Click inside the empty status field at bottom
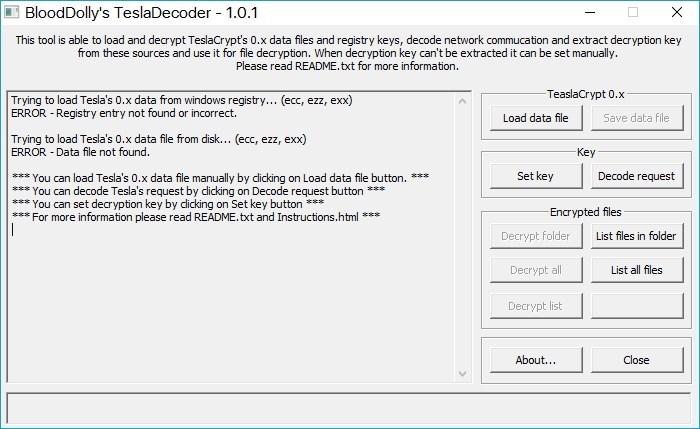This screenshot has width=700, height=429. pyautogui.click(x=349, y=408)
